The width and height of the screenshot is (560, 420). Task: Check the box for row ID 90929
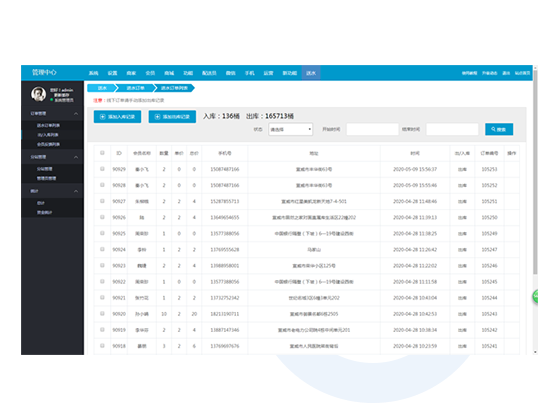(102, 169)
